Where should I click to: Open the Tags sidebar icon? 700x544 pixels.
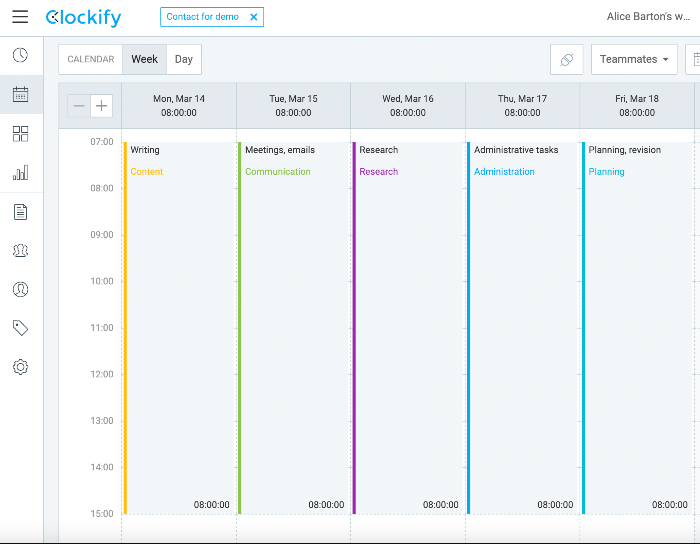(x=20, y=328)
